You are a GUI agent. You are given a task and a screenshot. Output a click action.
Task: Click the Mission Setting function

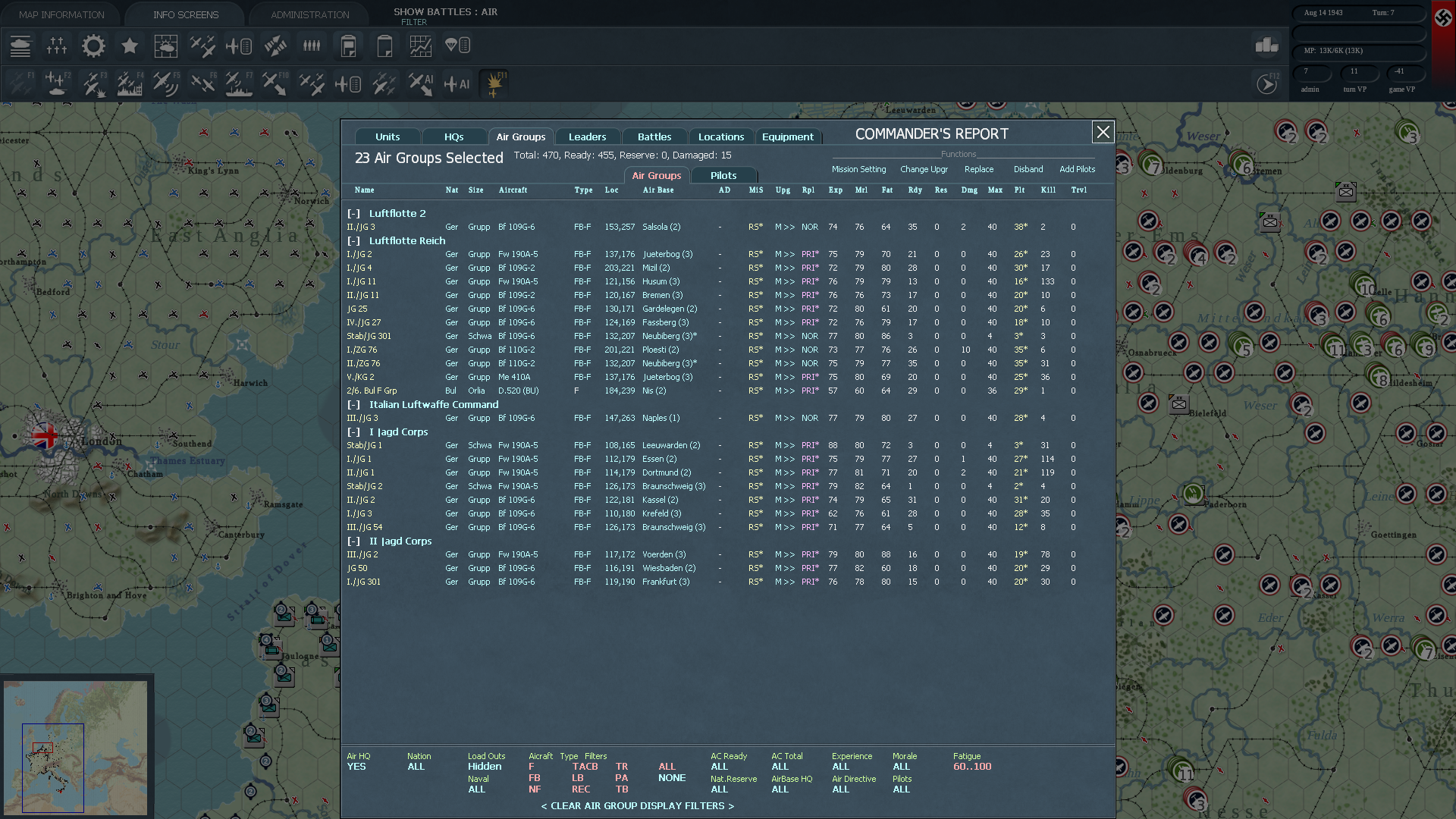tap(858, 170)
